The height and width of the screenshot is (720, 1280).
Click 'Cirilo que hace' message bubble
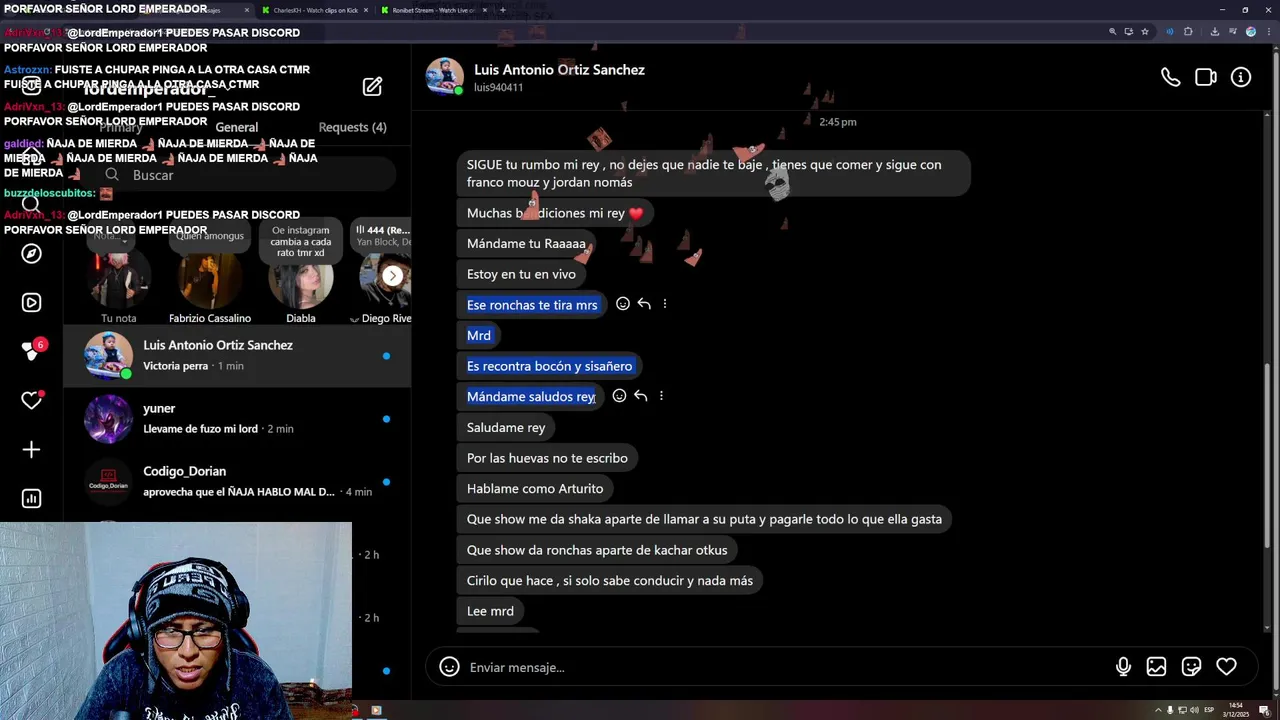pos(610,580)
